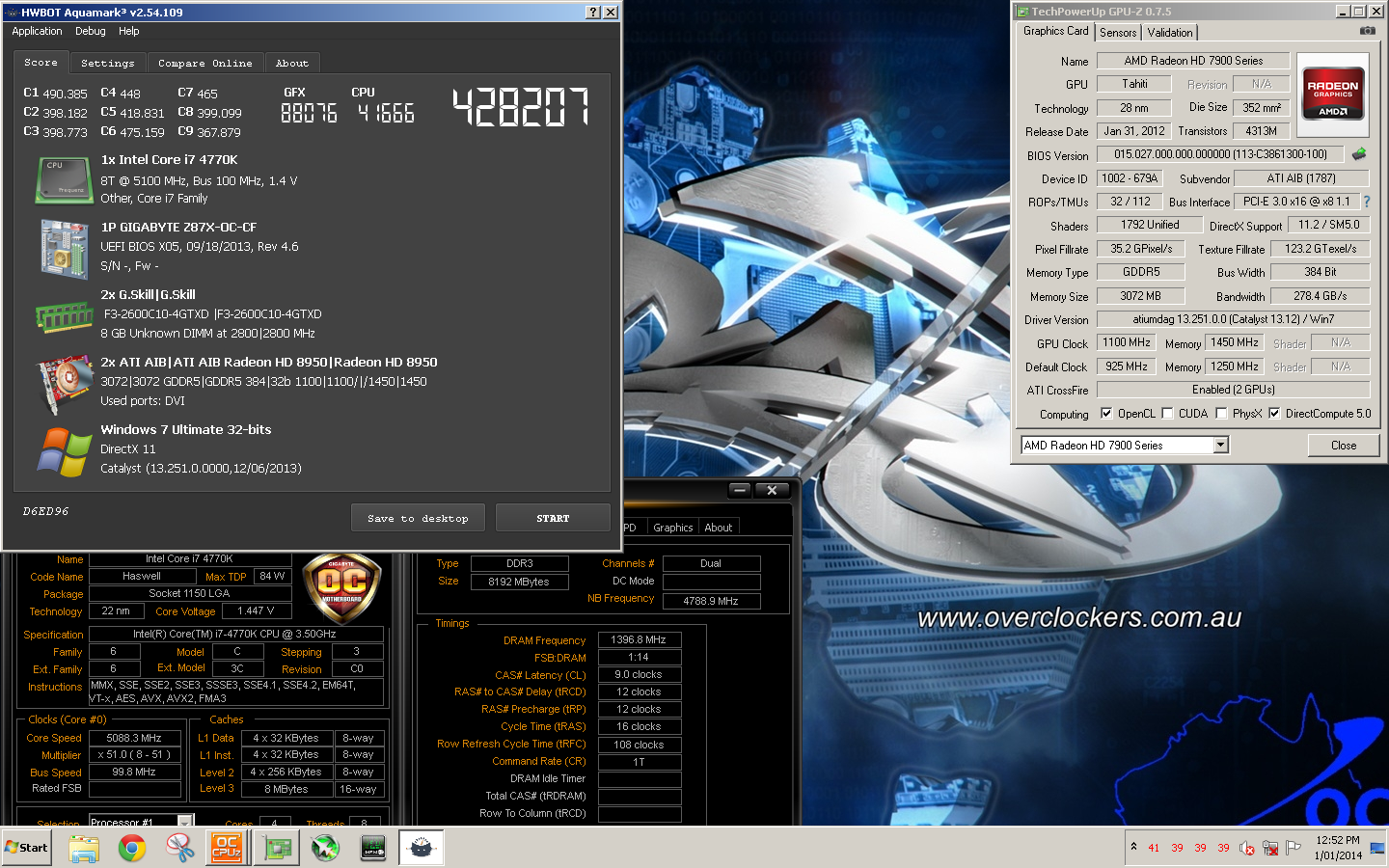Click the NB Frequency value 4788.9 MHz
Screen dimensions: 1389x868
click(711, 601)
